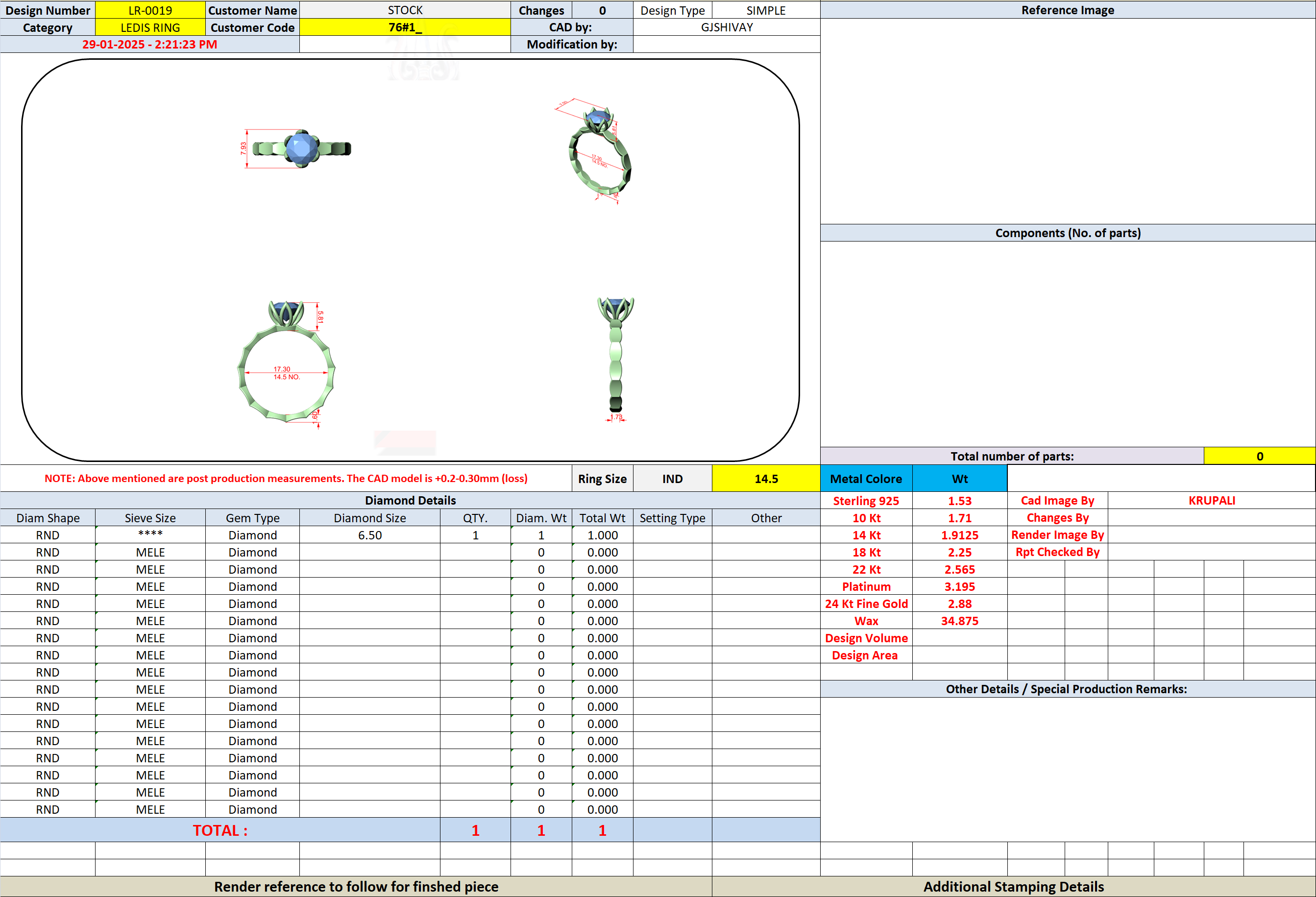Click the CAD by value GJSHIVAY
The width and height of the screenshot is (1316, 897).
click(727, 27)
